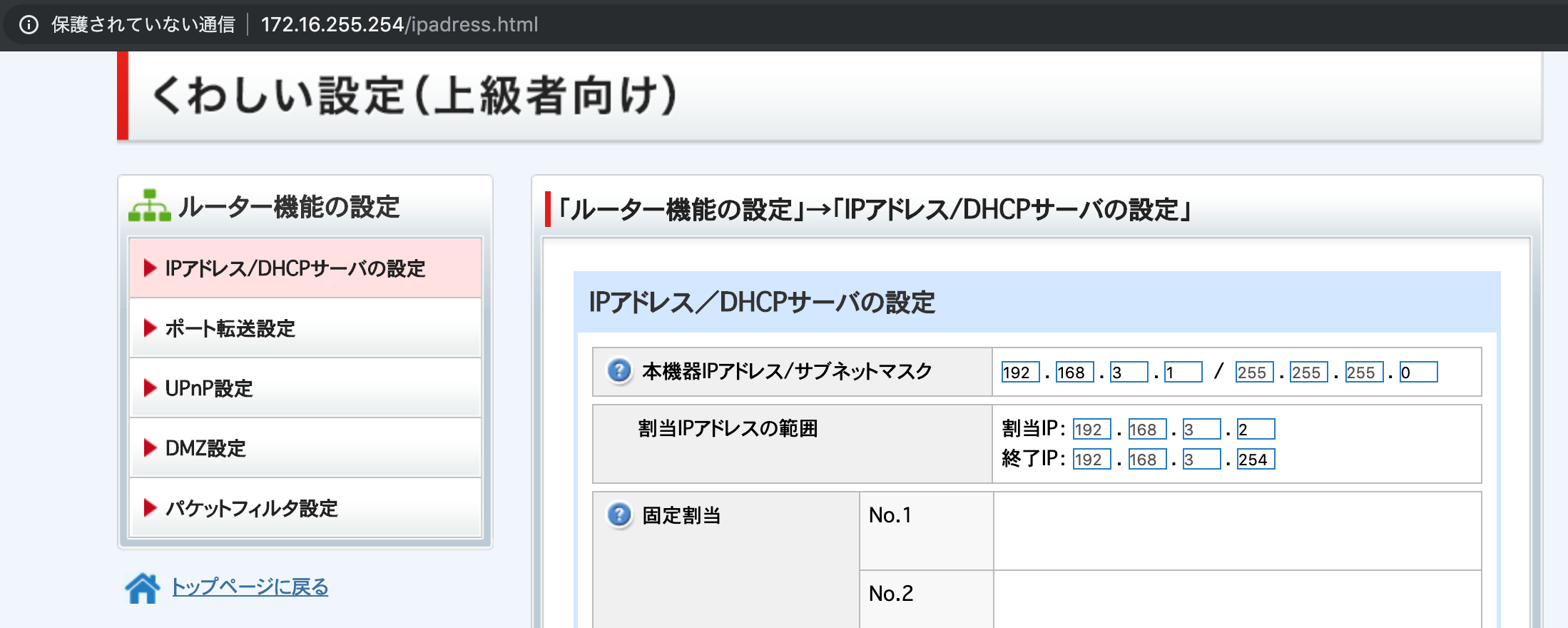This screenshot has height=628, width=1568.
Task: Click subnet mask first octet field 255
Action: [x=1255, y=372]
